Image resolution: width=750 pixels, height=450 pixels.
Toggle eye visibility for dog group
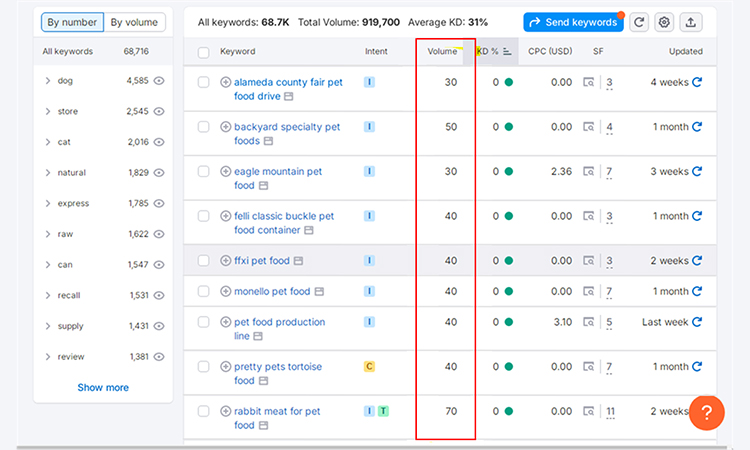coord(159,81)
